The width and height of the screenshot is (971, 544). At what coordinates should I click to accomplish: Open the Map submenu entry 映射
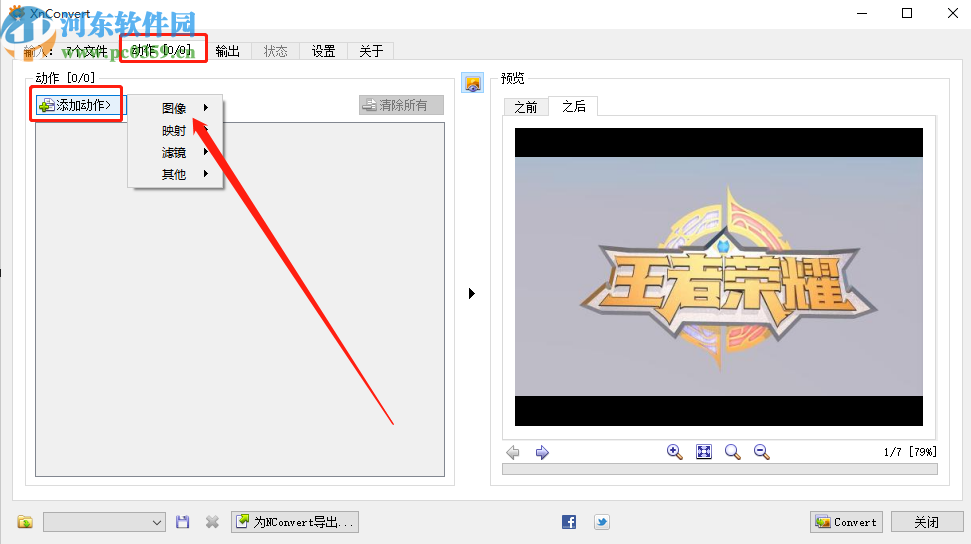[175, 131]
